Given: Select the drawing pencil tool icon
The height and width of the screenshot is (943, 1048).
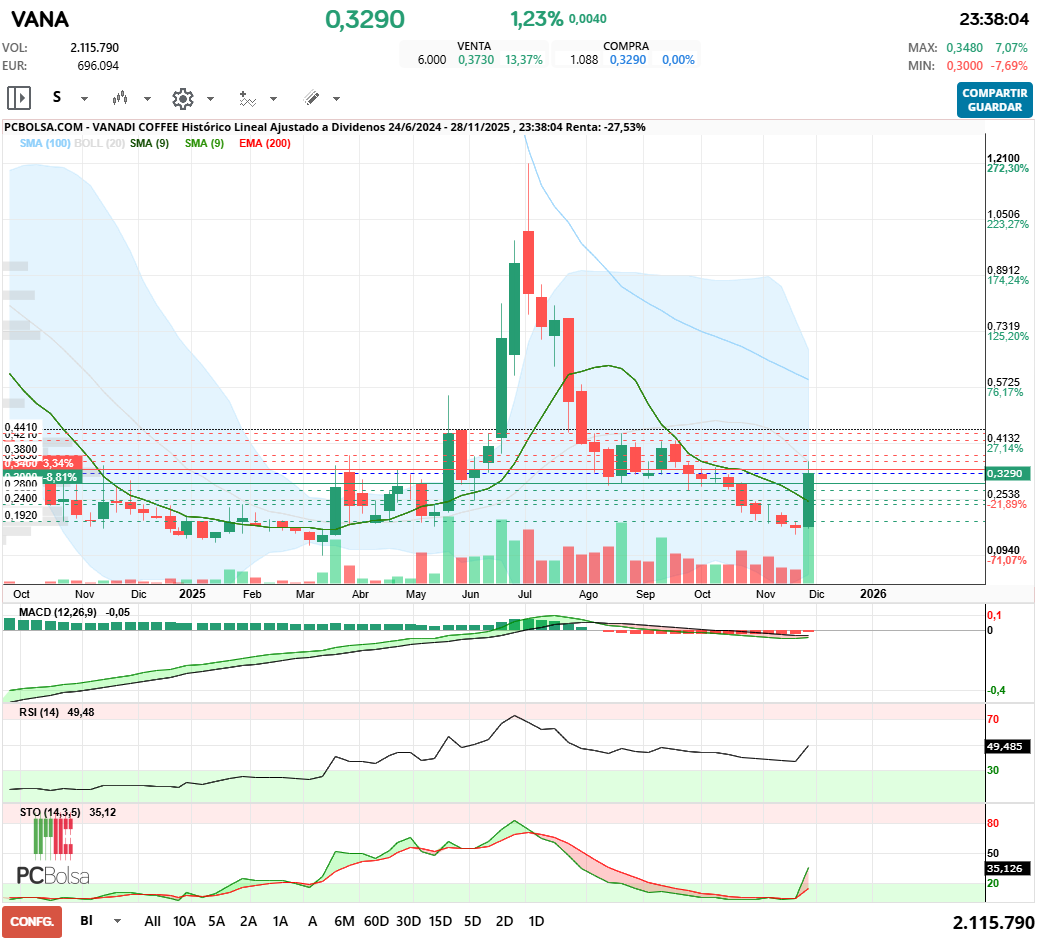Looking at the screenshot, I should [x=311, y=98].
